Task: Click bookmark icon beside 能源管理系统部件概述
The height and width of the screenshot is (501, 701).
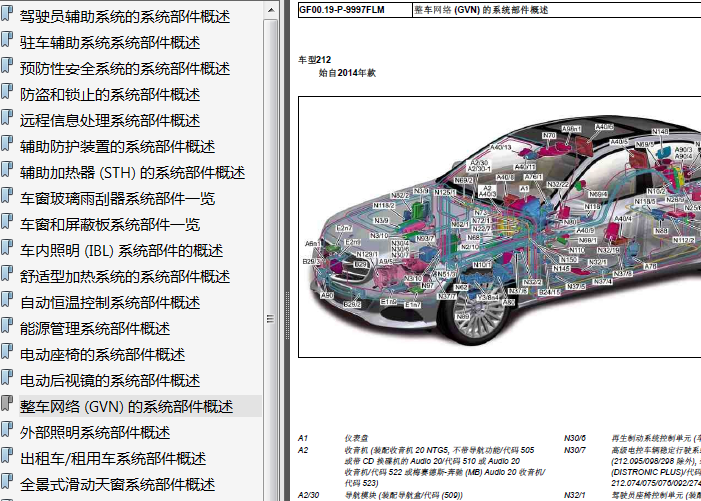Action: pos(7,325)
